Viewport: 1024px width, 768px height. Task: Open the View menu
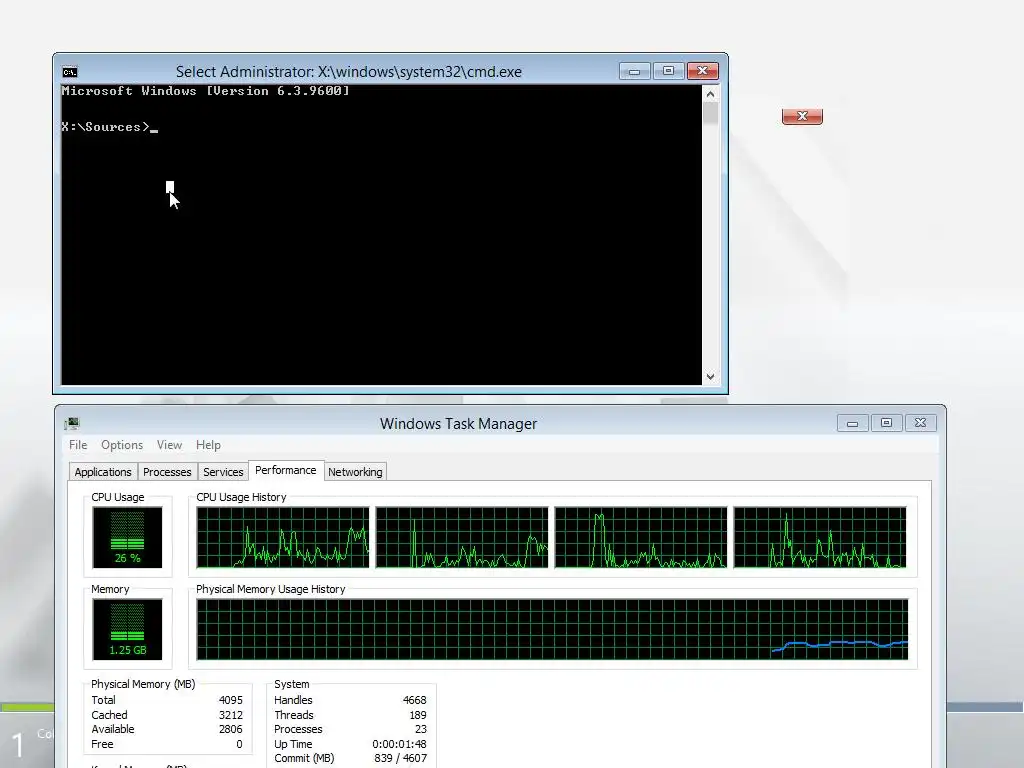click(x=169, y=445)
